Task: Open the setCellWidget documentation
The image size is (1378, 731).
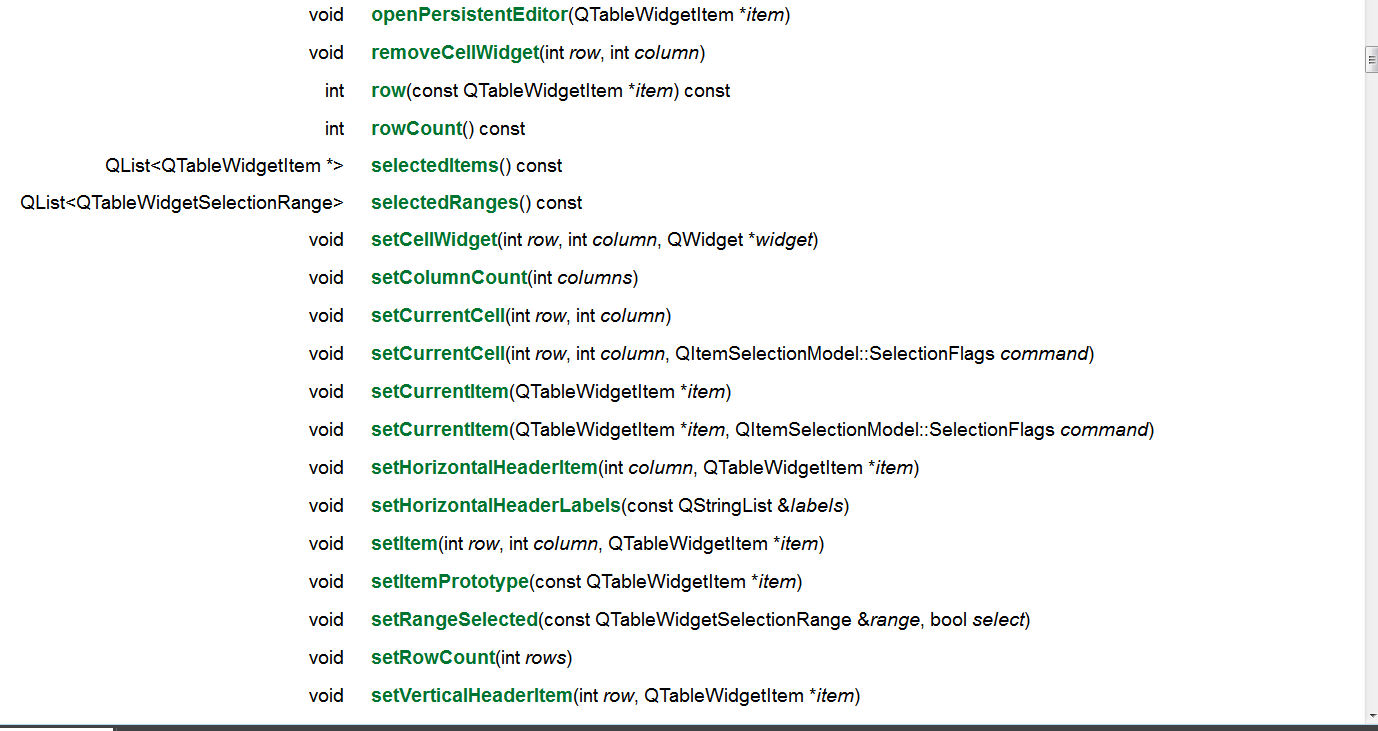Action: tap(433, 239)
